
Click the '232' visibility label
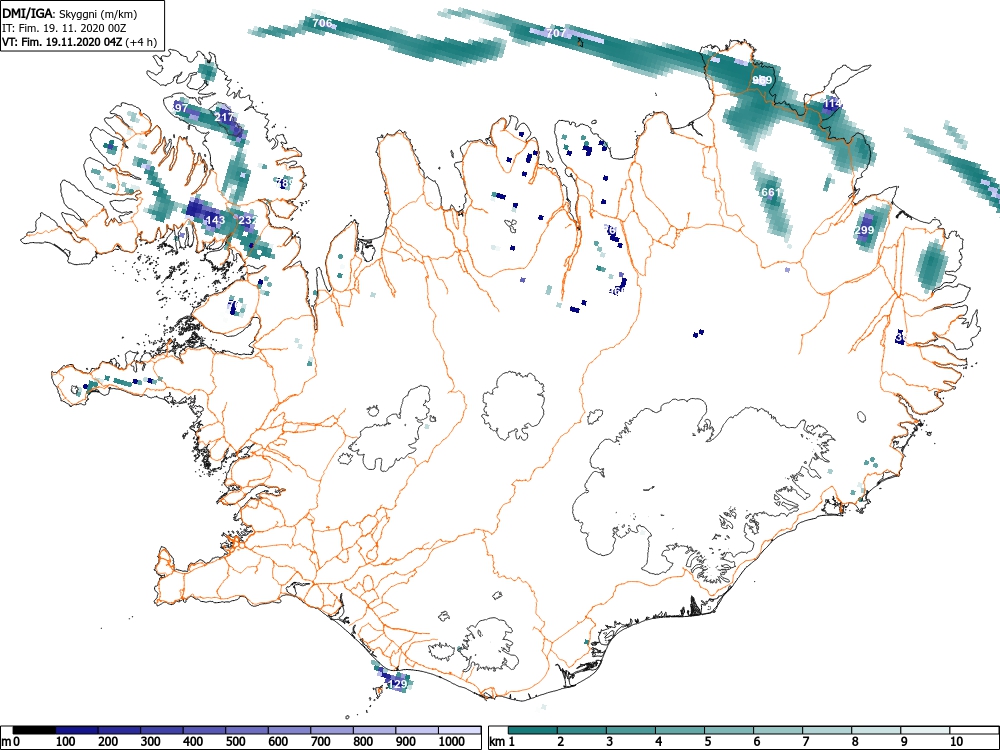[x=247, y=221]
